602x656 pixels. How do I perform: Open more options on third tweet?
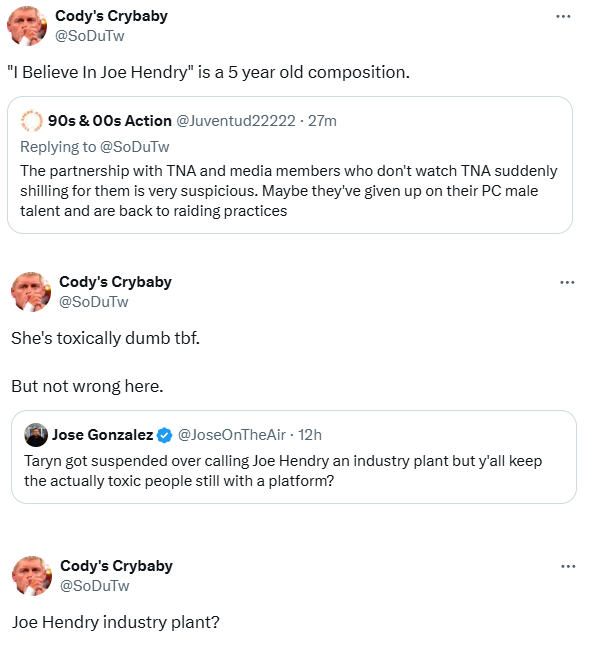(567, 567)
